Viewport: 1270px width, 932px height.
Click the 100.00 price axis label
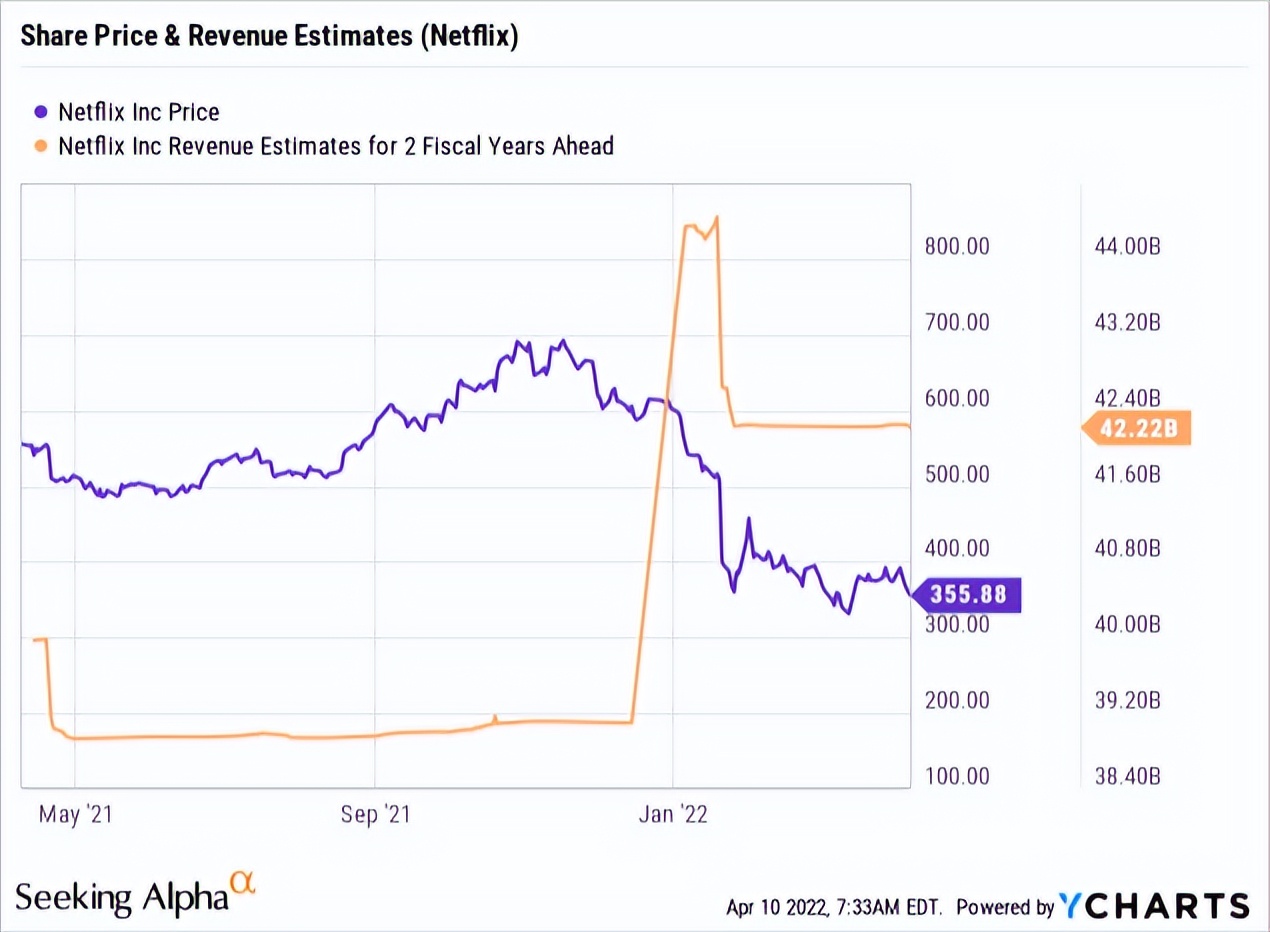(x=955, y=776)
